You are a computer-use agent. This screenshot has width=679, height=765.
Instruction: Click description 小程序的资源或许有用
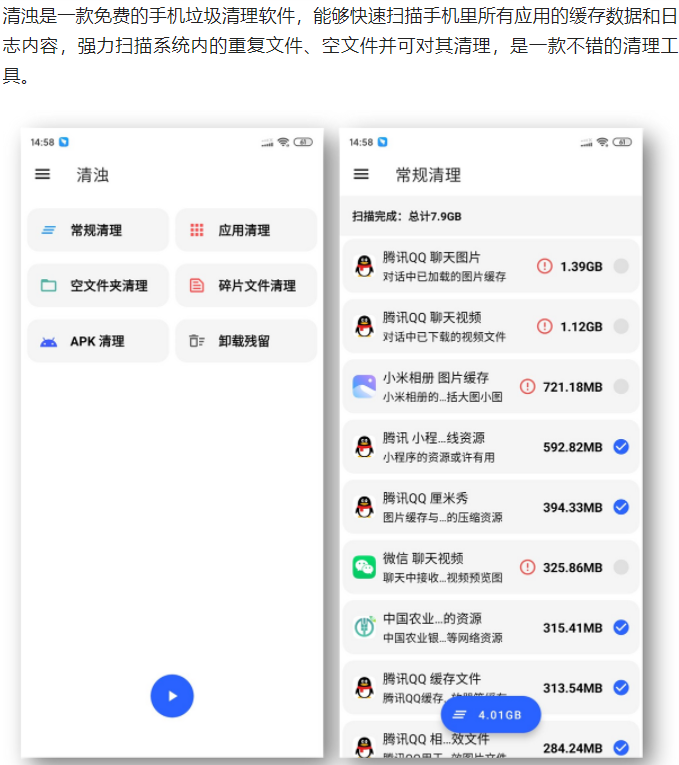(x=439, y=457)
